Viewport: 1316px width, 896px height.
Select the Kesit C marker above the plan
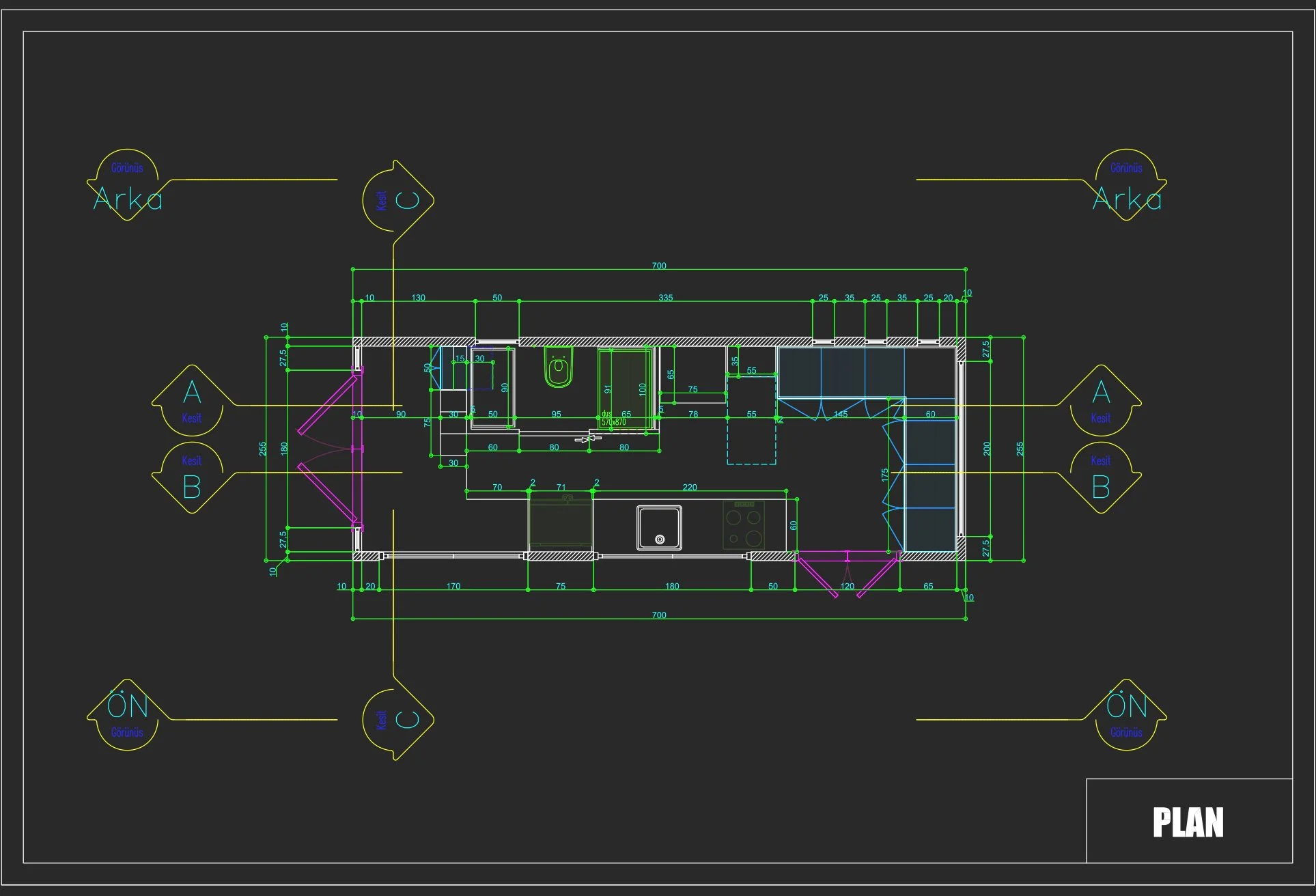point(398,200)
